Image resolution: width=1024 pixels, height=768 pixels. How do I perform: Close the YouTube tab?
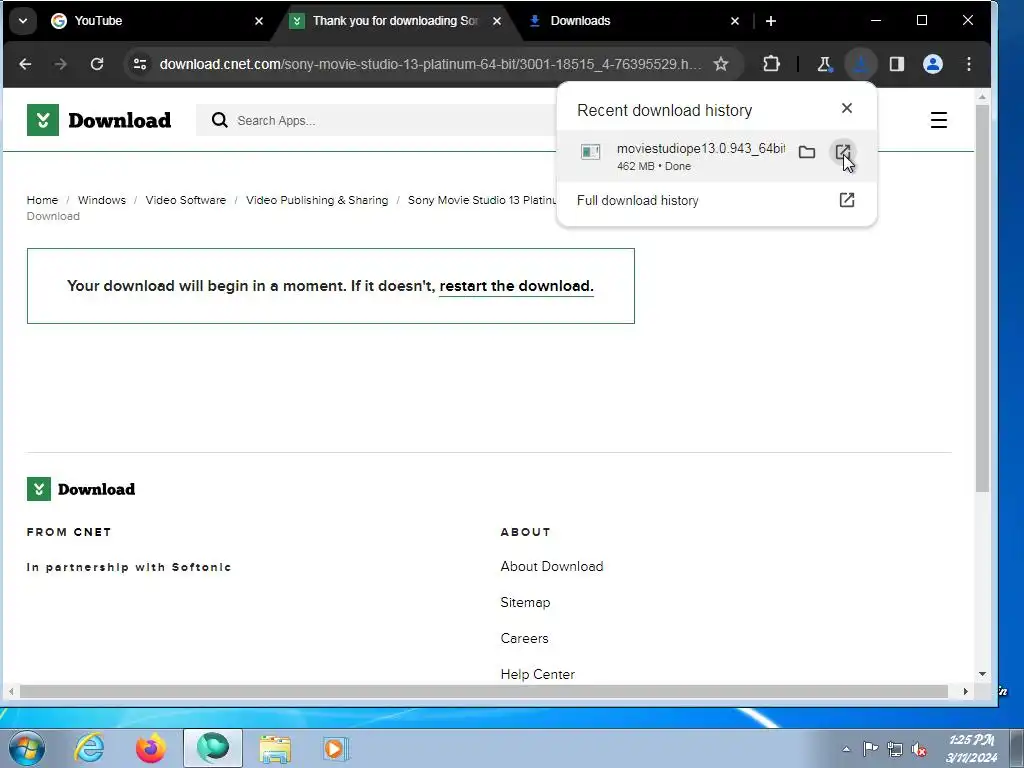pyautogui.click(x=259, y=21)
